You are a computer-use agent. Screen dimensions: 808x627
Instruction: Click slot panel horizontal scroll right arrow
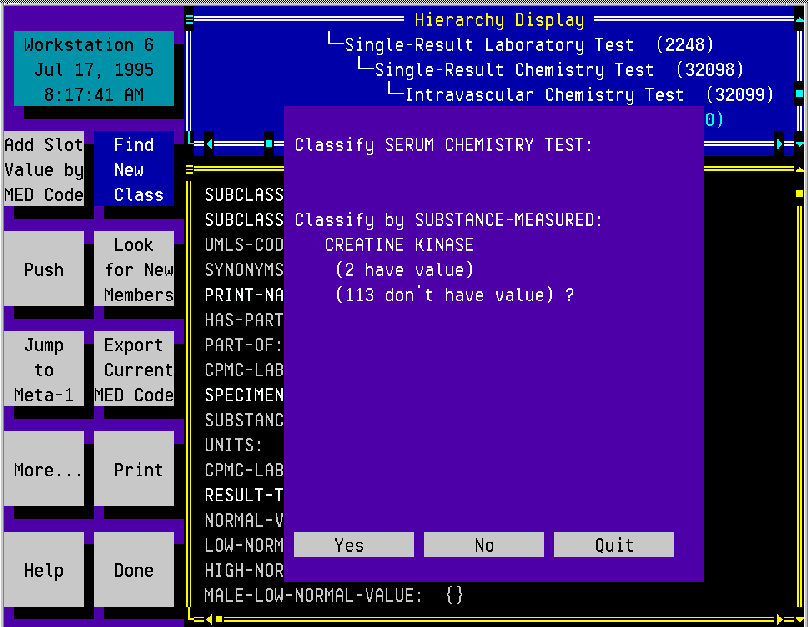point(779,619)
